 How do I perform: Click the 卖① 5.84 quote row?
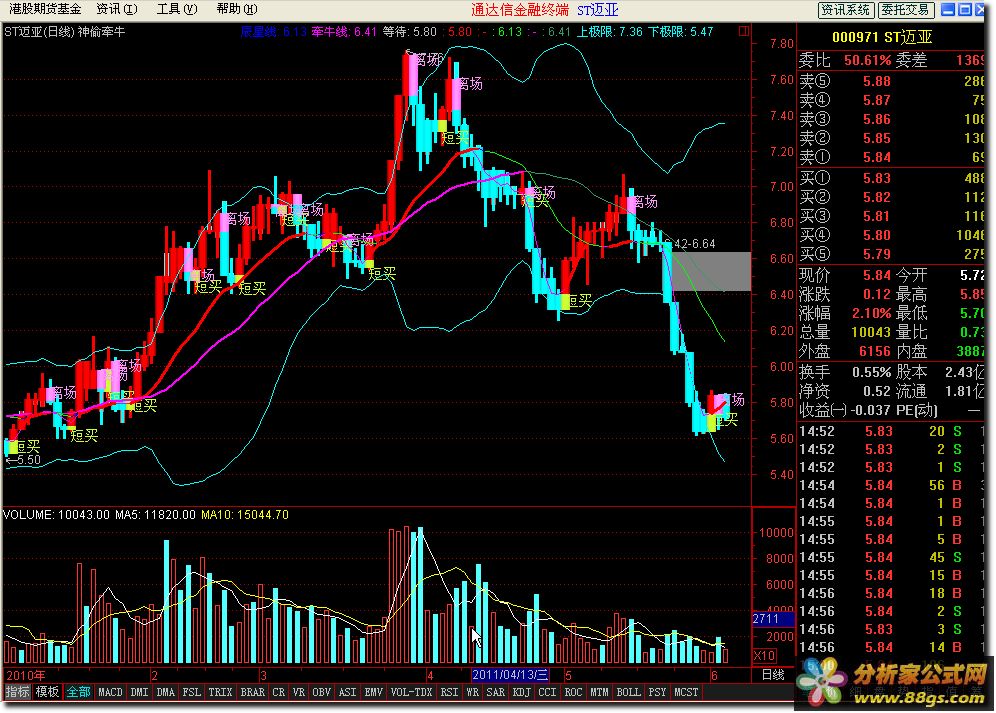pyautogui.click(x=892, y=157)
